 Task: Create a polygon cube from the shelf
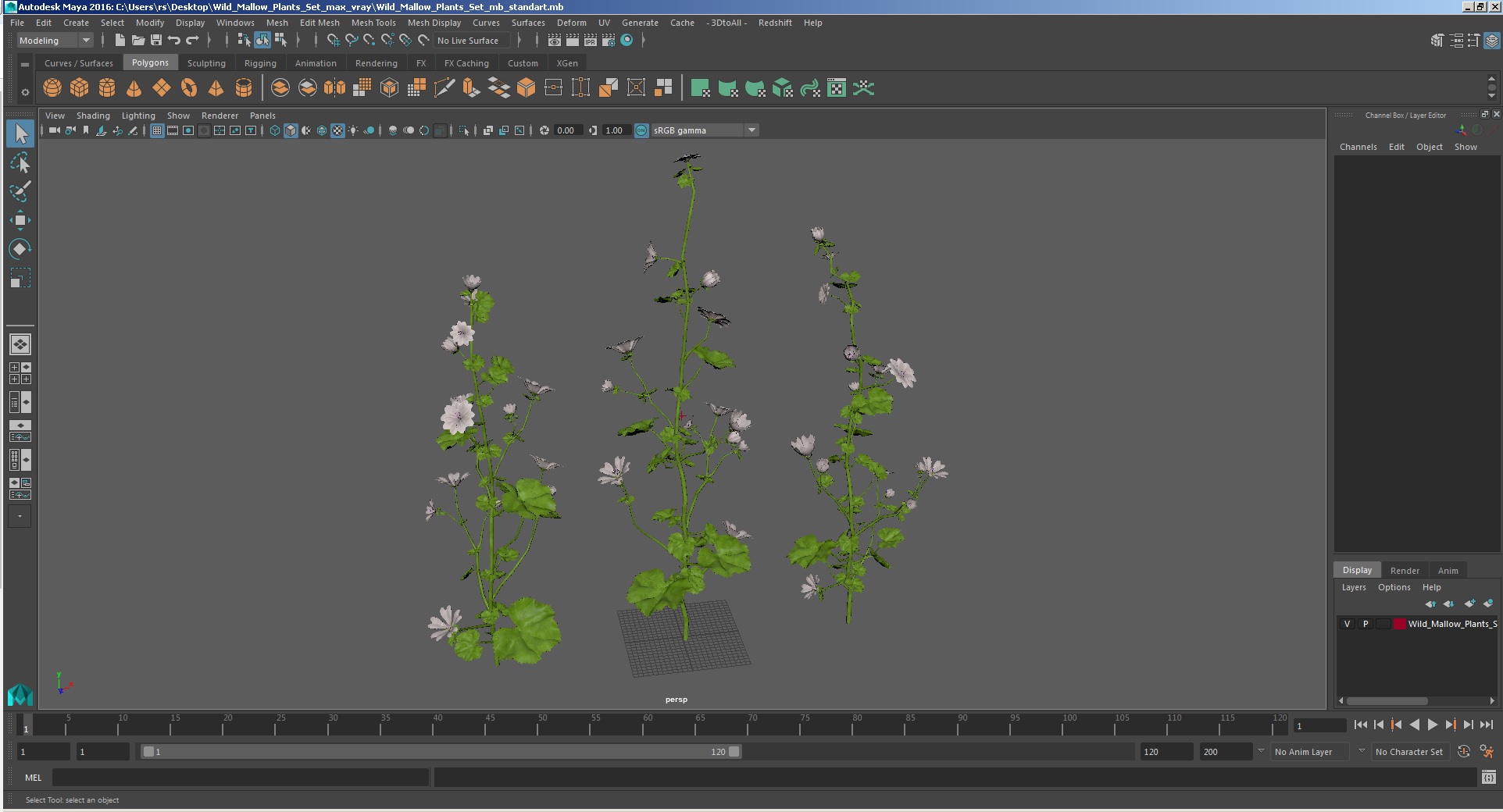(80, 88)
